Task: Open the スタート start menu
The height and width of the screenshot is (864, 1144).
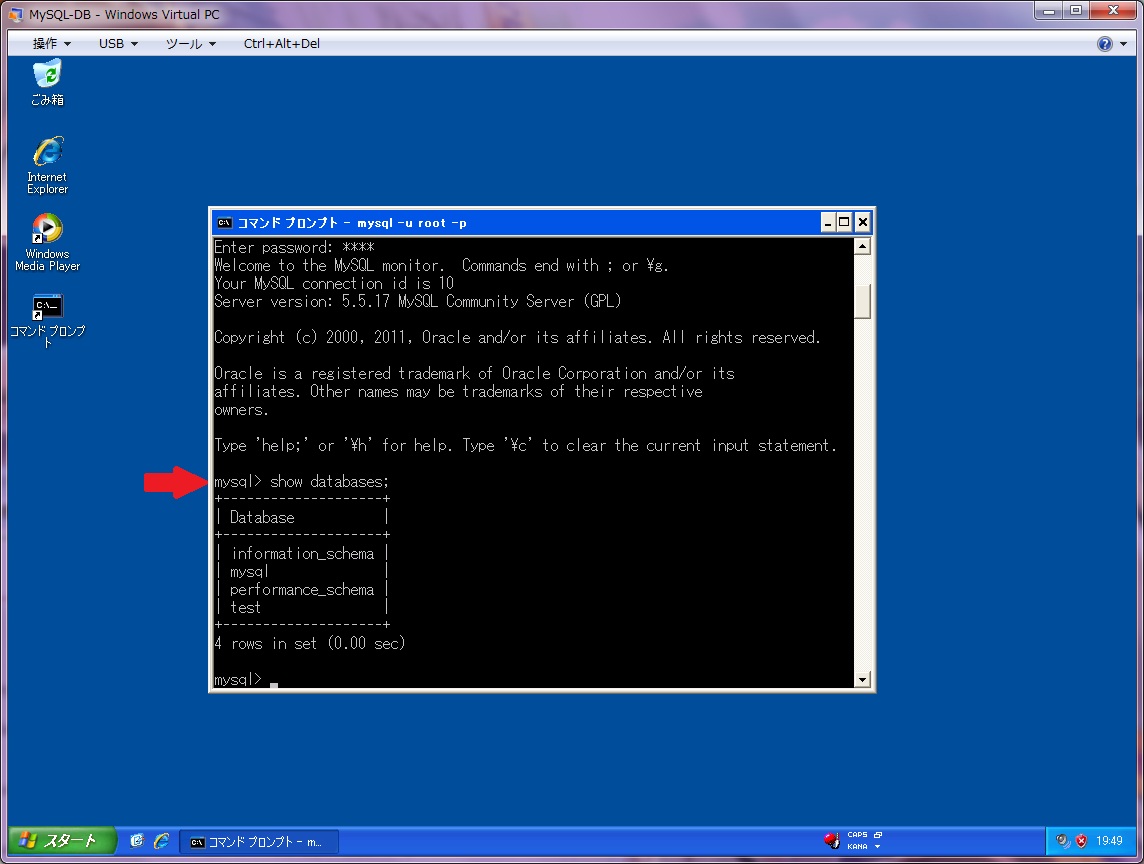Action: click(61, 841)
